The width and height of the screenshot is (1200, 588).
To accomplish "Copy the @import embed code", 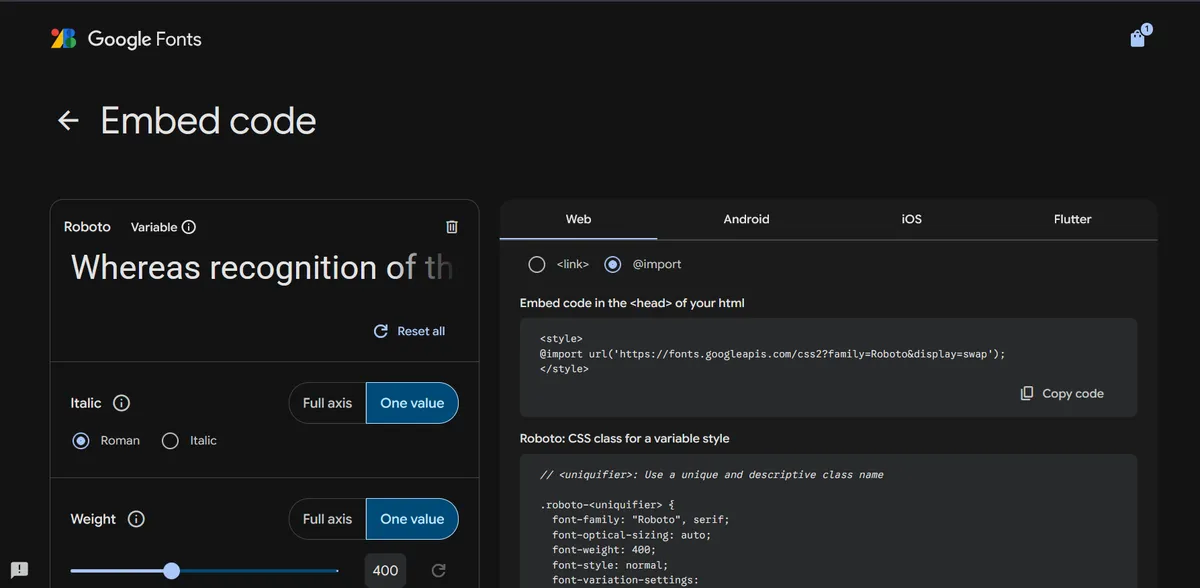I will click(x=1062, y=394).
